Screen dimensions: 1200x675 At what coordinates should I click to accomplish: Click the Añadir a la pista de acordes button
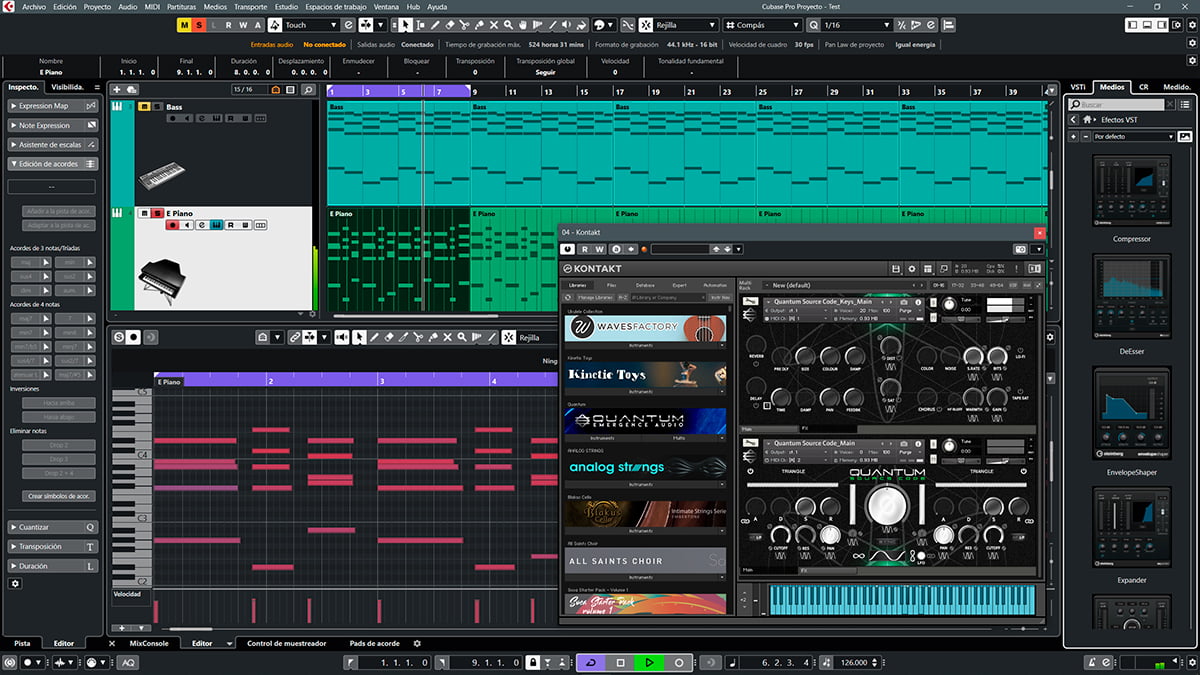click(58, 211)
